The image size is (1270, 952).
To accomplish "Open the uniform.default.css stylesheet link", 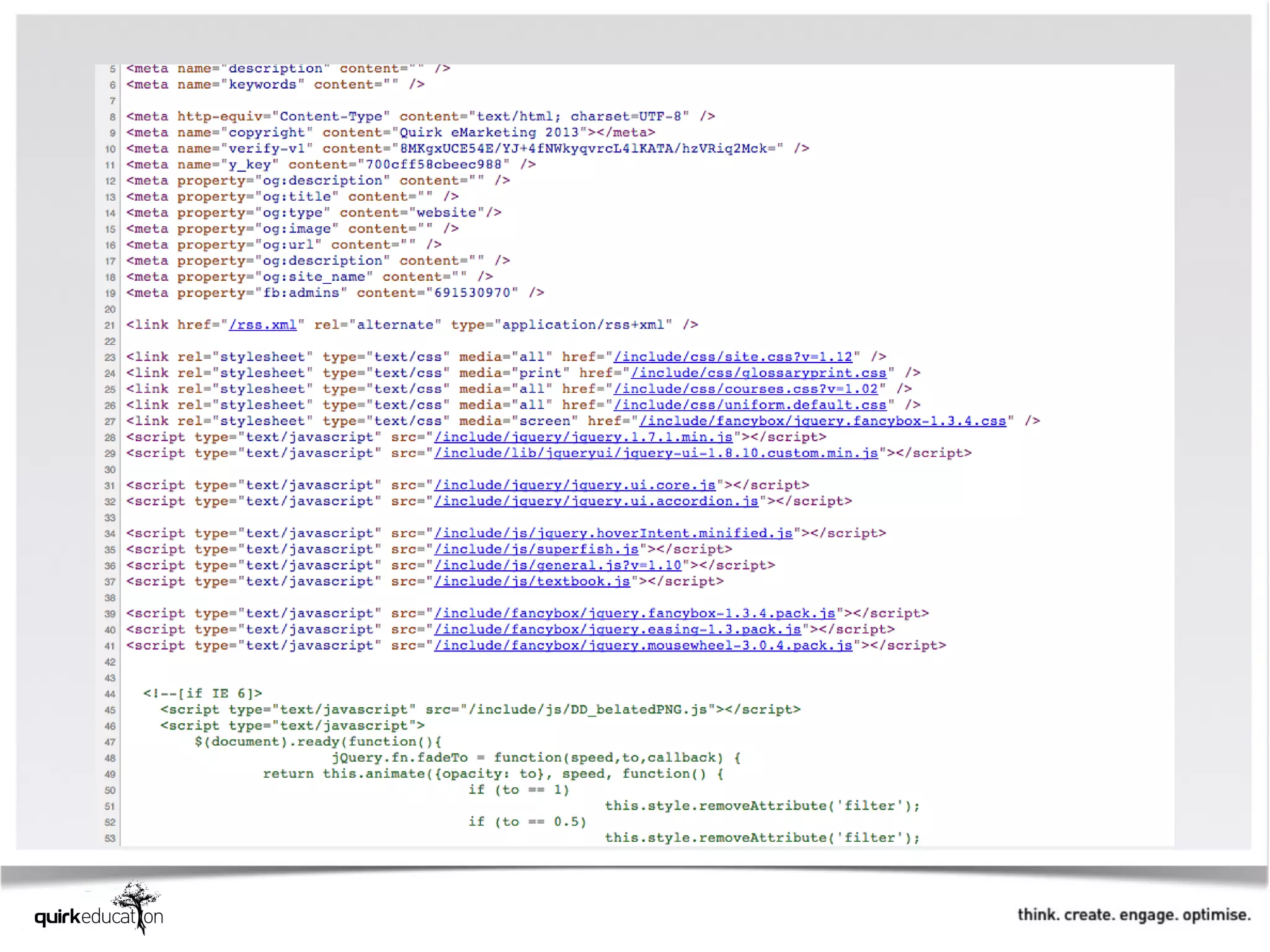I will pos(750,405).
